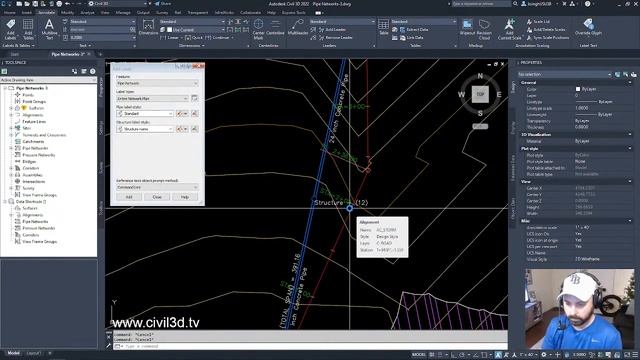Select the Intersections tree item
This screenshot has height=360, width=640.
click(33, 182)
